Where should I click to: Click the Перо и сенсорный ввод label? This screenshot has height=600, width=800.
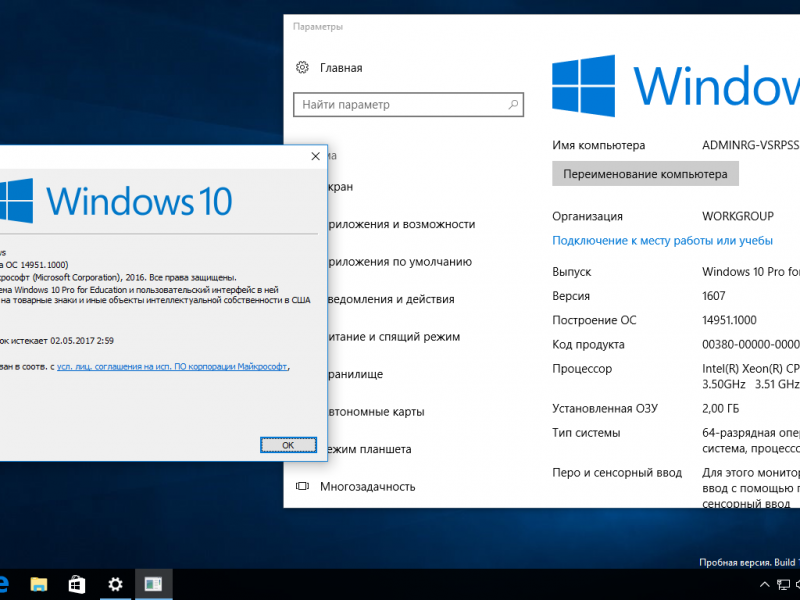(x=617, y=472)
